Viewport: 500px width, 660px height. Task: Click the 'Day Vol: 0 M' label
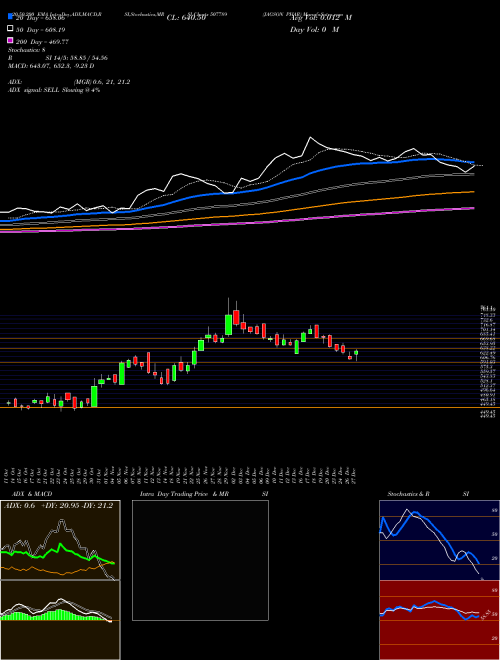[x=314, y=30]
